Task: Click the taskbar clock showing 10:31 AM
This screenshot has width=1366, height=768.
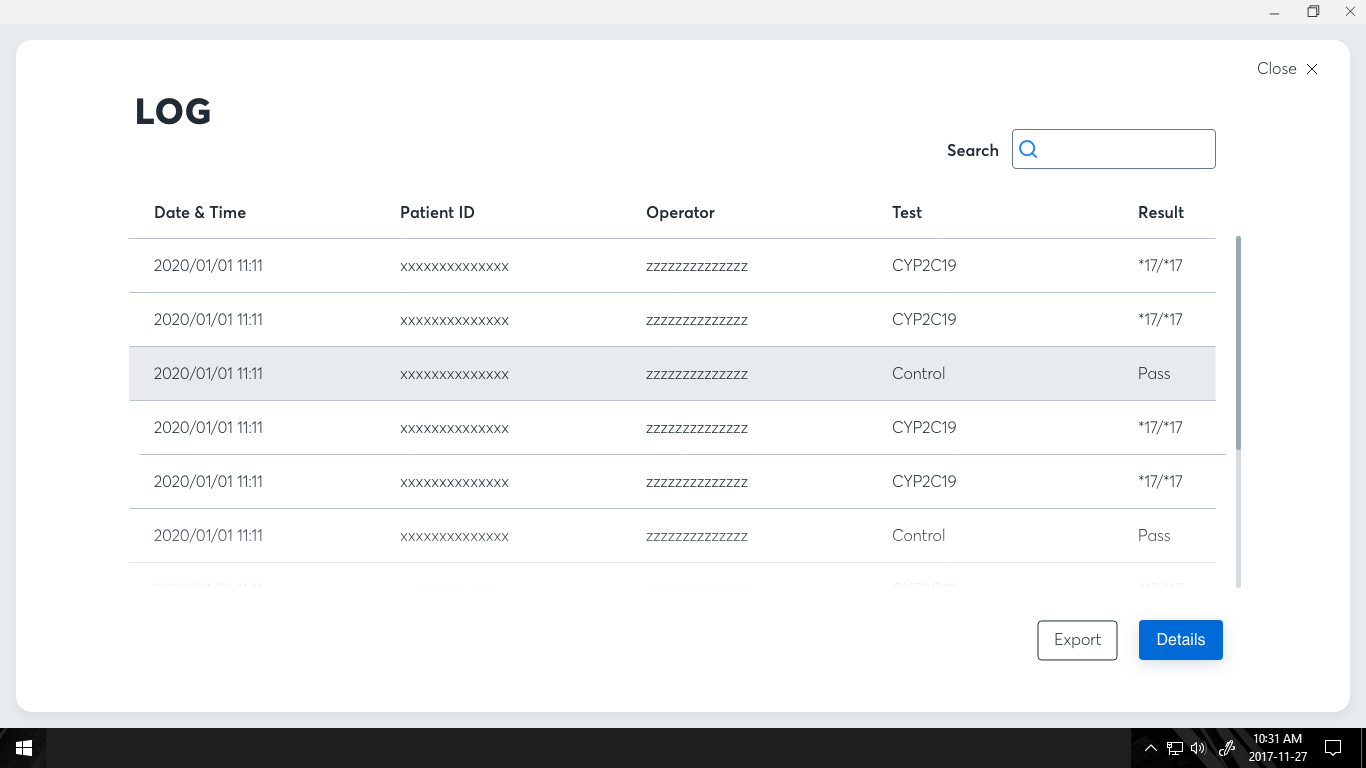Action: [x=1277, y=748]
